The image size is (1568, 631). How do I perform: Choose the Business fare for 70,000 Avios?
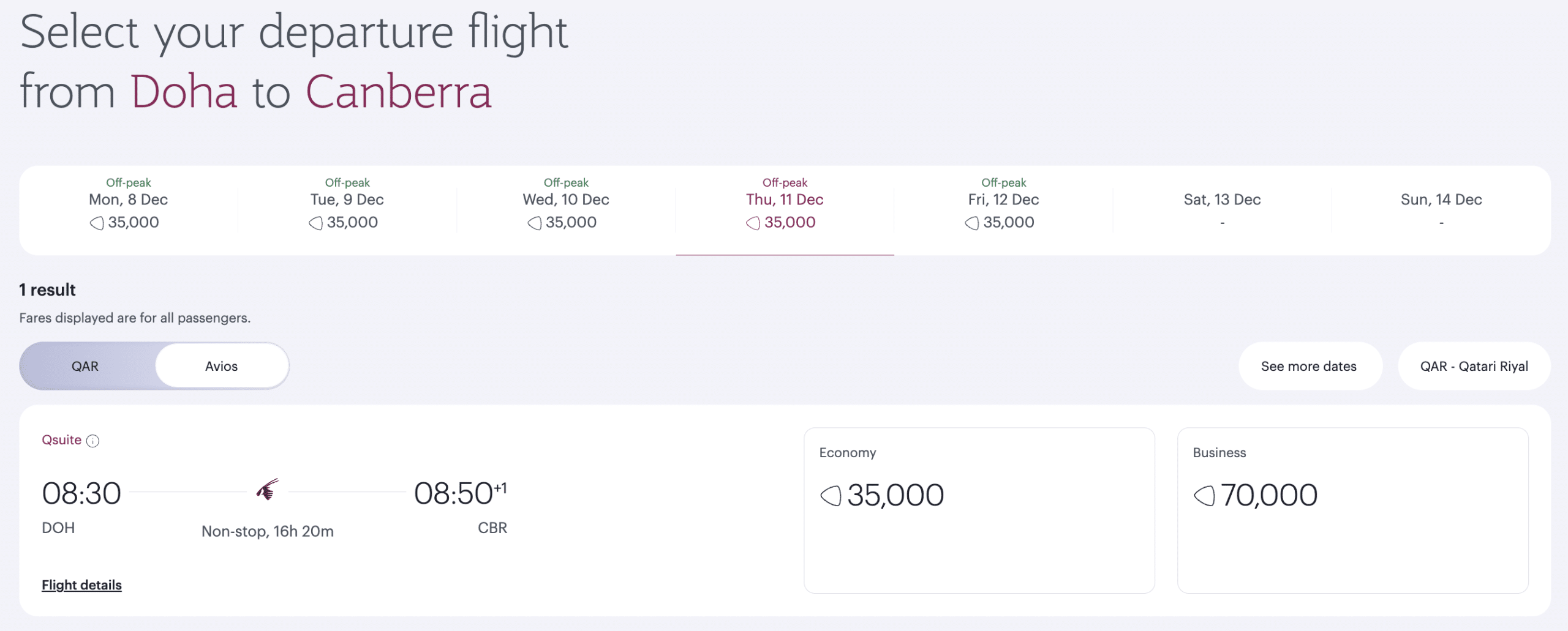coord(1352,510)
